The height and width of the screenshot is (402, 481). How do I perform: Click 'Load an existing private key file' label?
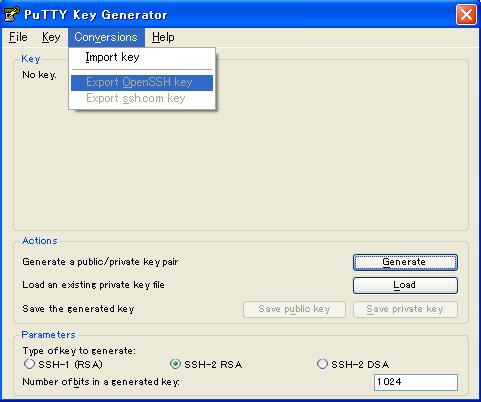pos(93,285)
